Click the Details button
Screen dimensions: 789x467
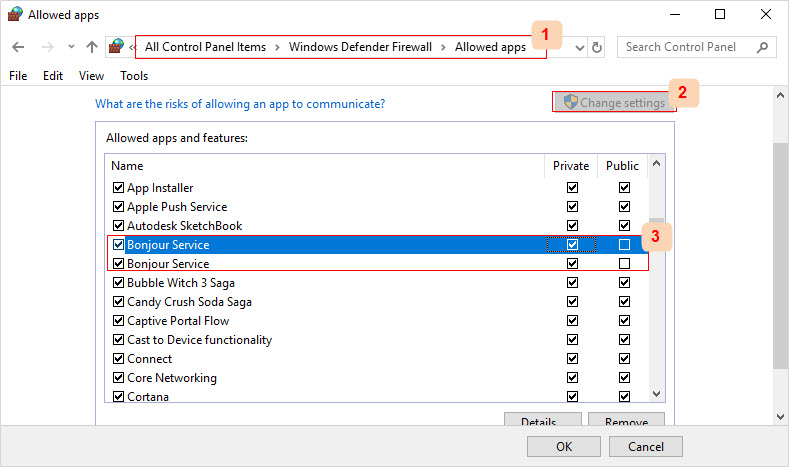point(543,420)
